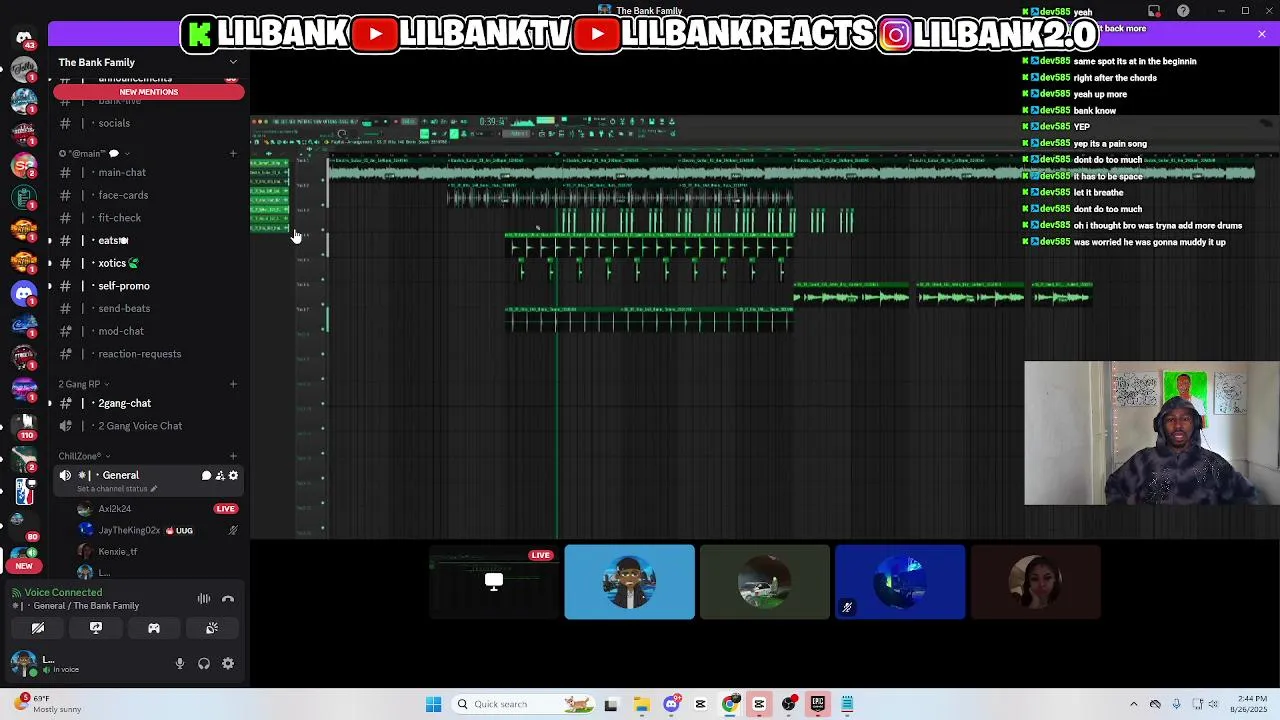This screenshot has width=1280, height=720.
Task: Open server icon with 110 badge
Action: click(x=24, y=425)
